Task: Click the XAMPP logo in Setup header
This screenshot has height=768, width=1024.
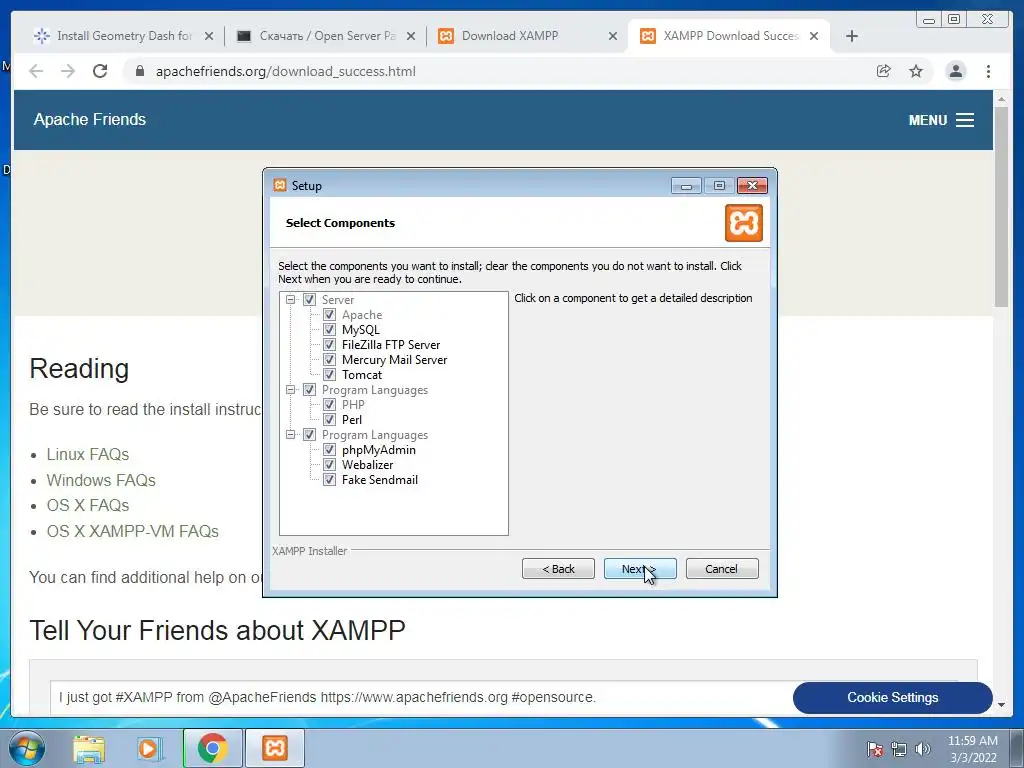Action: [x=744, y=223]
